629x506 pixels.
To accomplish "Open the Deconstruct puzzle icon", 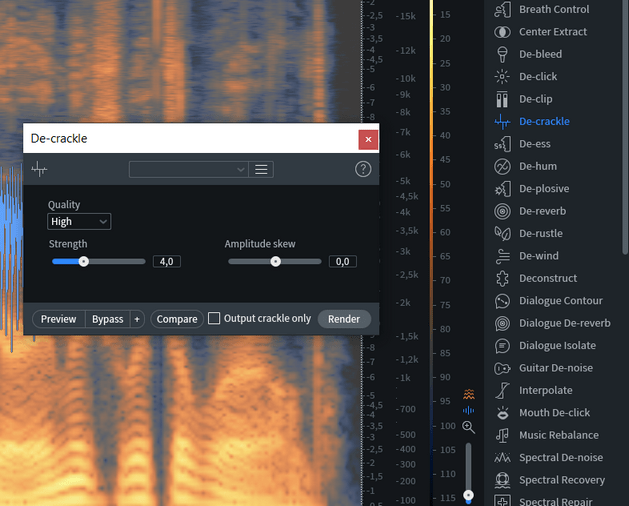I will 502,278.
